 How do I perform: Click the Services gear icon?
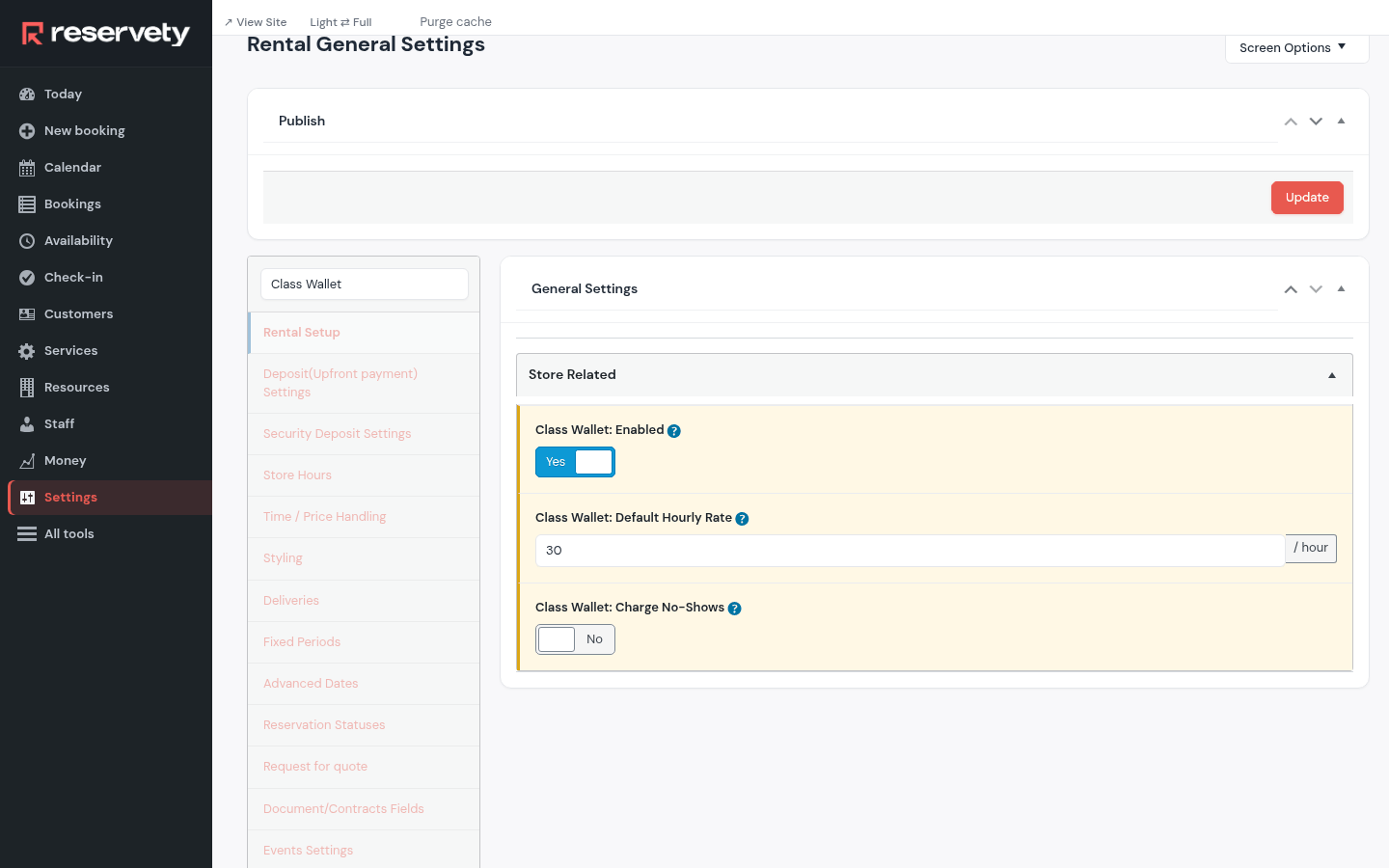point(27,351)
